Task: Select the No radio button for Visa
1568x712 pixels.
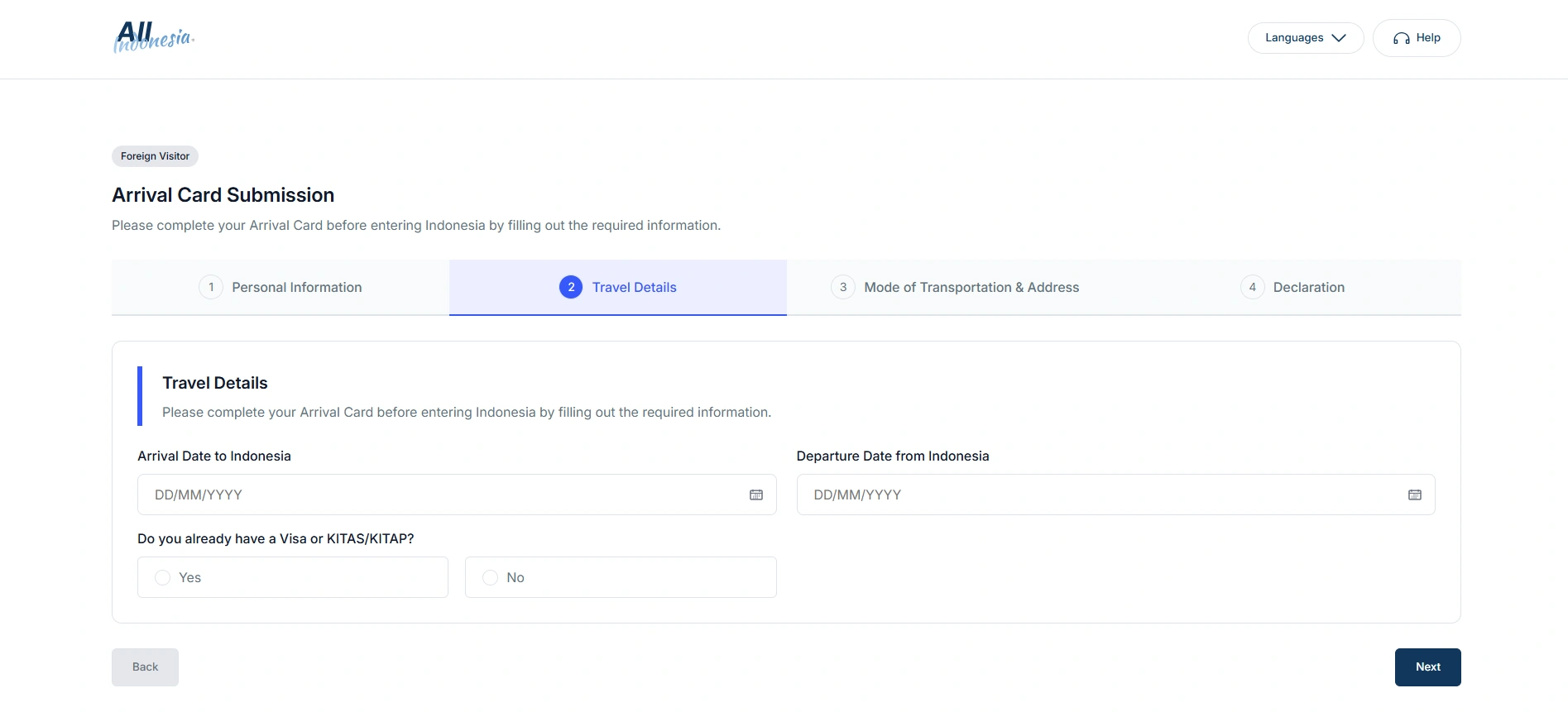Action: 491,577
